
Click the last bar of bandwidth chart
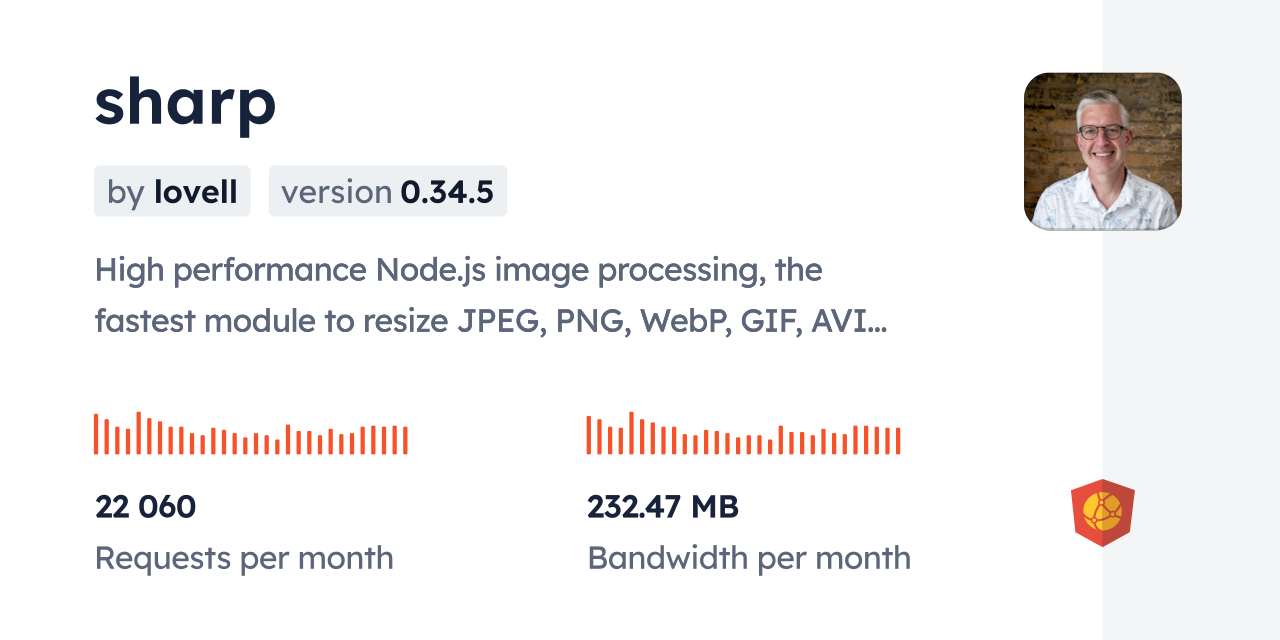pyautogui.click(x=898, y=441)
